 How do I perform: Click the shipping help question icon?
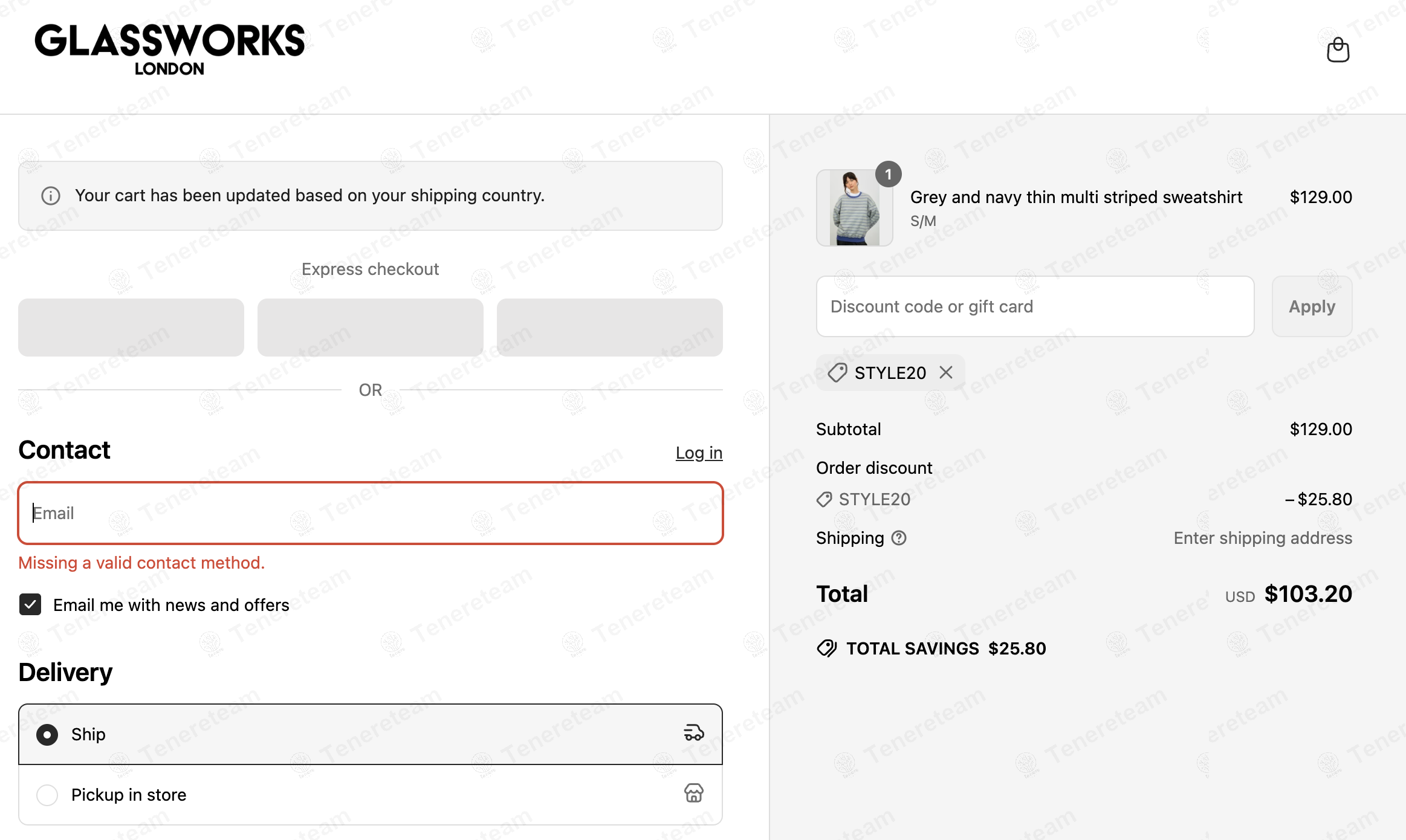coord(899,538)
